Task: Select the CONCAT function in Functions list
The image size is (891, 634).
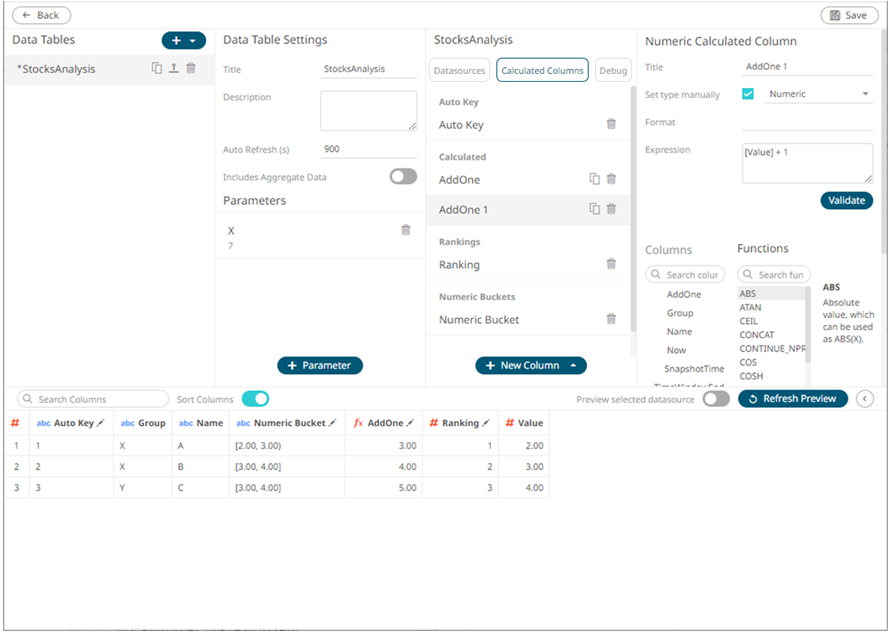Action: [x=757, y=334]
